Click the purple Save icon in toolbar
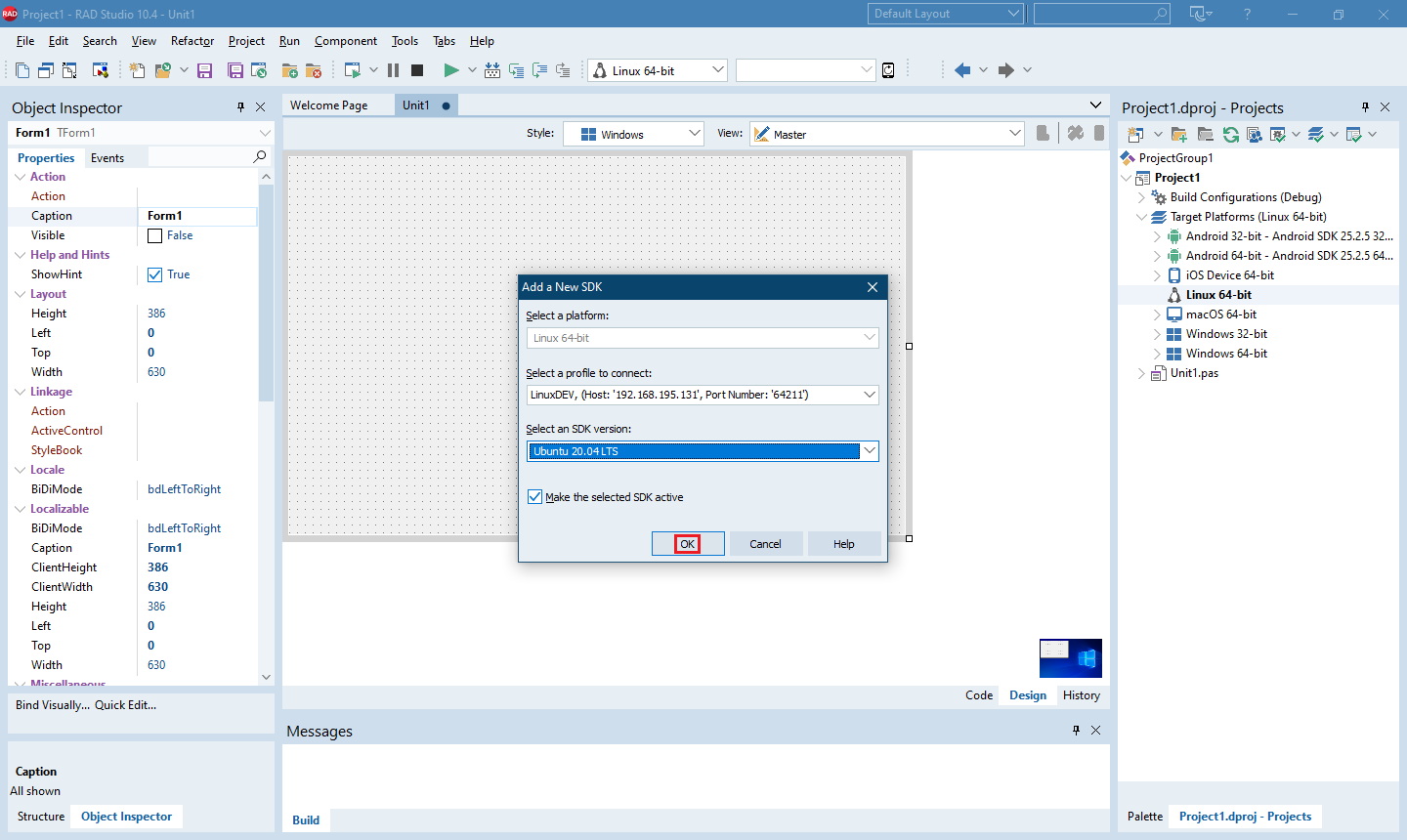 204,70
